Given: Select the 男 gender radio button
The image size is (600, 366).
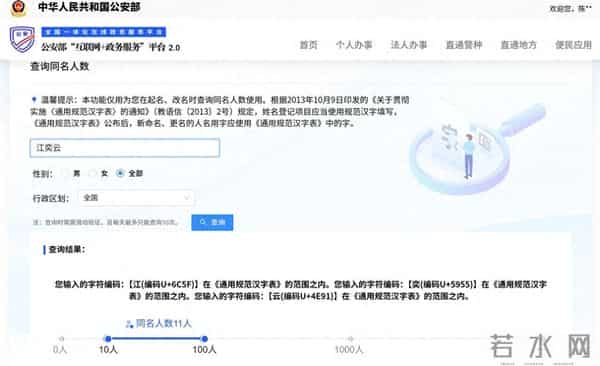Looking at the screenshot, I should click(65, 173).
